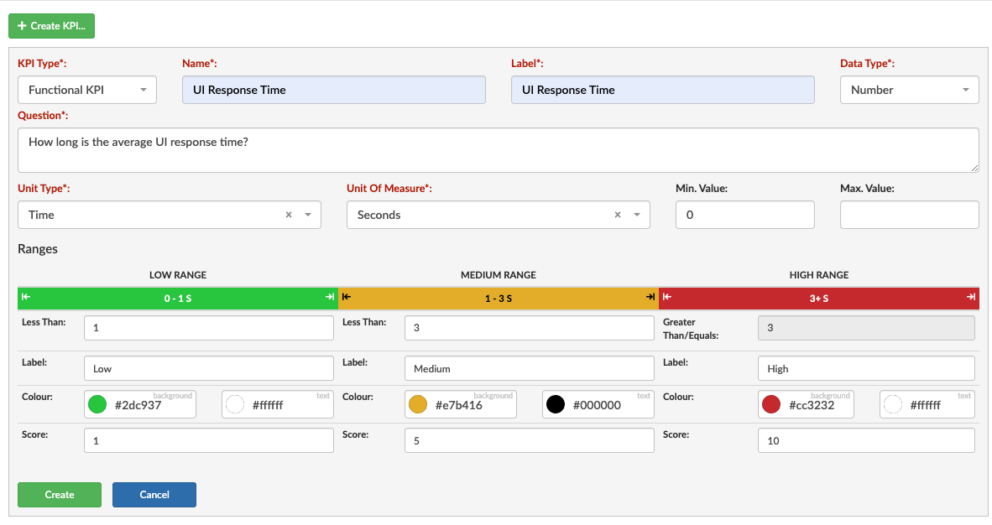Click the green 0 - 1 S range bar

(178, 298)
